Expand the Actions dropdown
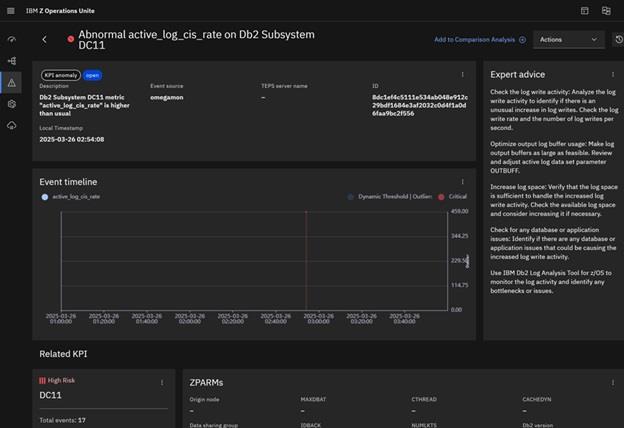This screenshot has width=624, height=428. (x=568, y=40)
